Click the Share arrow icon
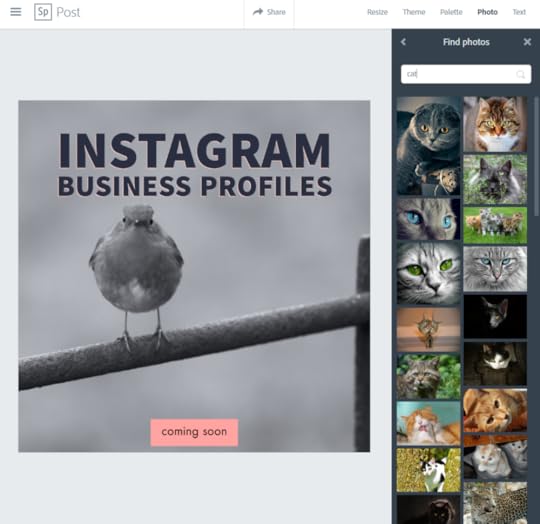This screenshot has height=524, width=540. [x=258, y=12]
